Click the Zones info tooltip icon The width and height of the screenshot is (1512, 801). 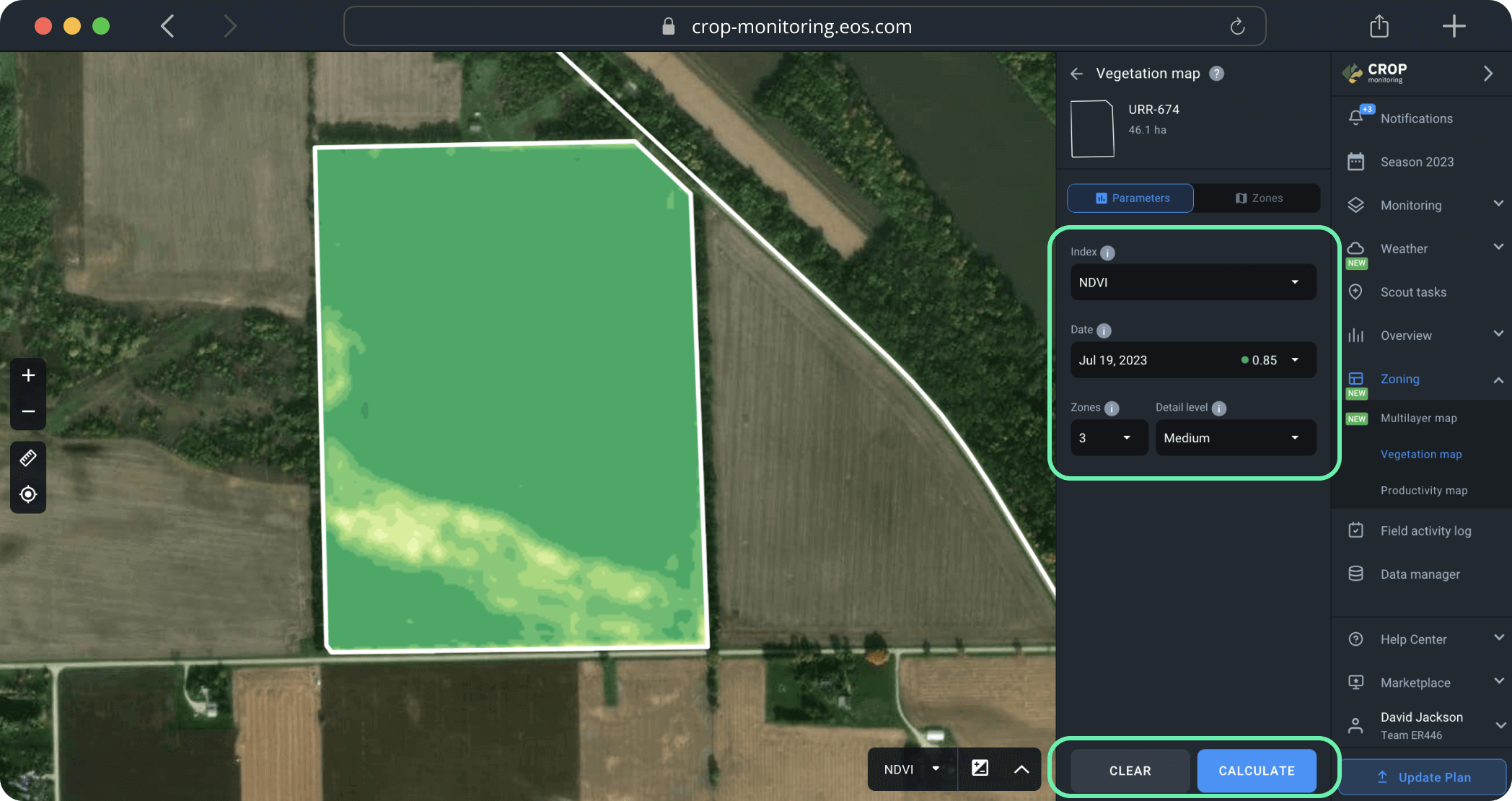(1112, 408)
